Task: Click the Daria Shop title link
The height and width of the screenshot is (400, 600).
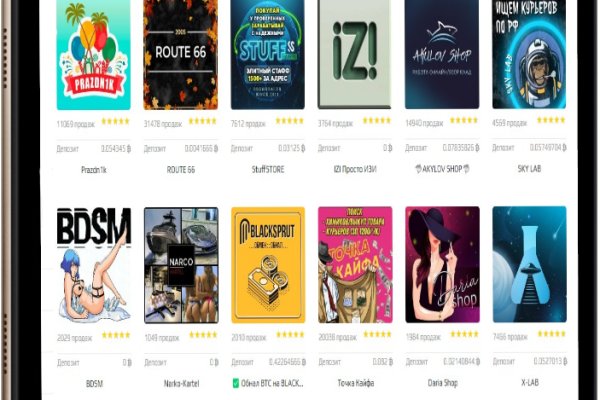Action: (x=442, y=382)
